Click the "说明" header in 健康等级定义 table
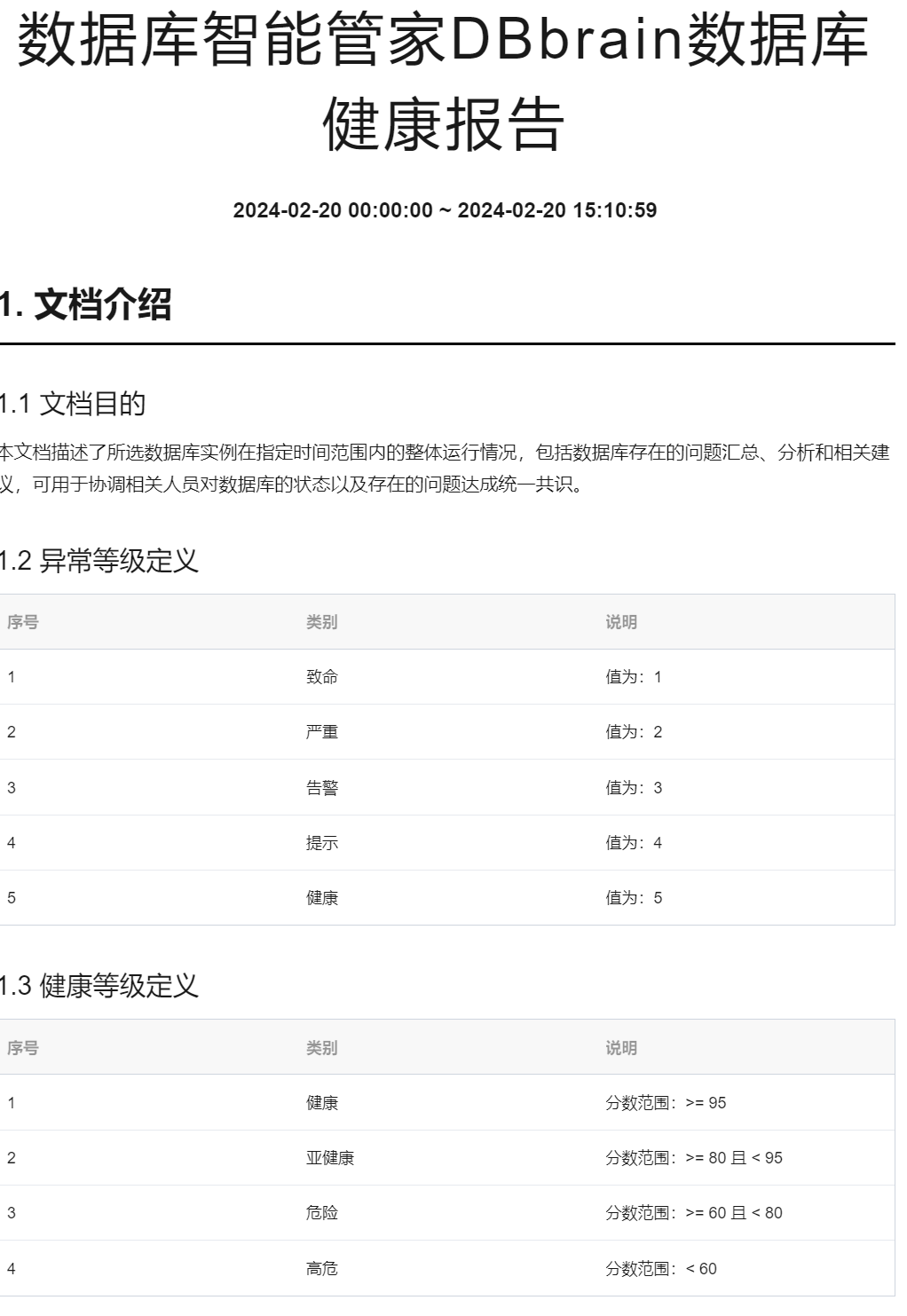This screenshot has height=1316, width=907. click(x=621, y=1048)
